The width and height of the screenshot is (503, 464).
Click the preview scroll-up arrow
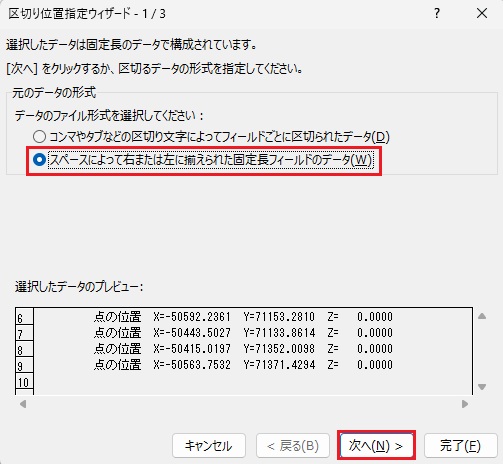(x=482, y=316)
